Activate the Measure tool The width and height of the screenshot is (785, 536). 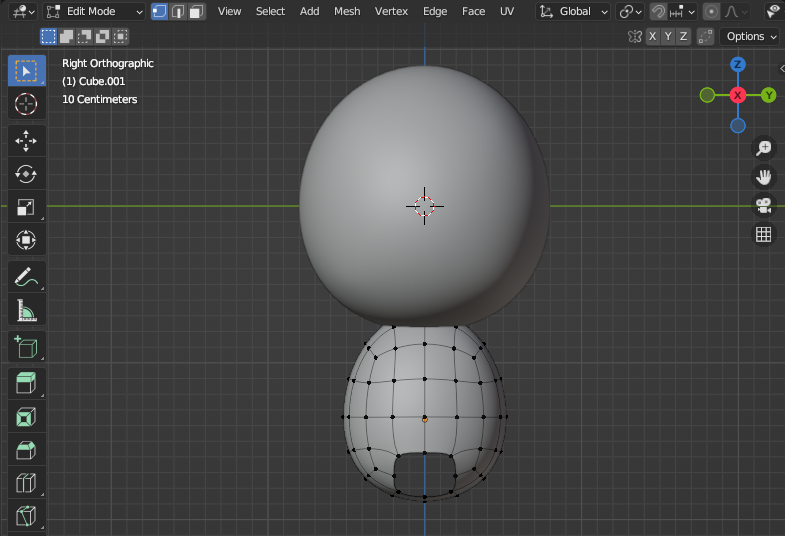tap(26, 311)
